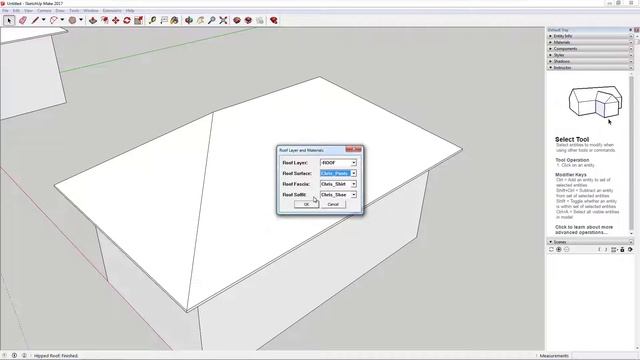The width and height of the screenshot is (640, 360).
Task: Click the Zoom Extents tool
Action: click(223, 20)
